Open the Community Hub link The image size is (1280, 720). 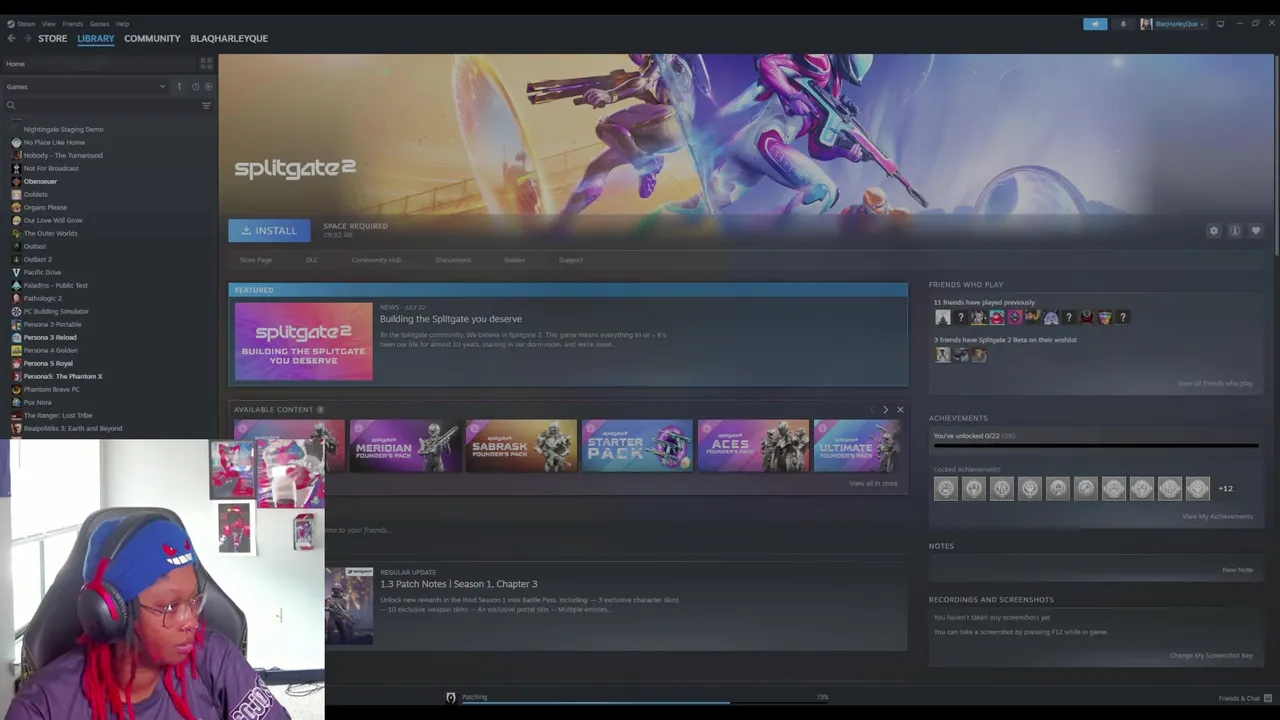[x=376, y=260]
